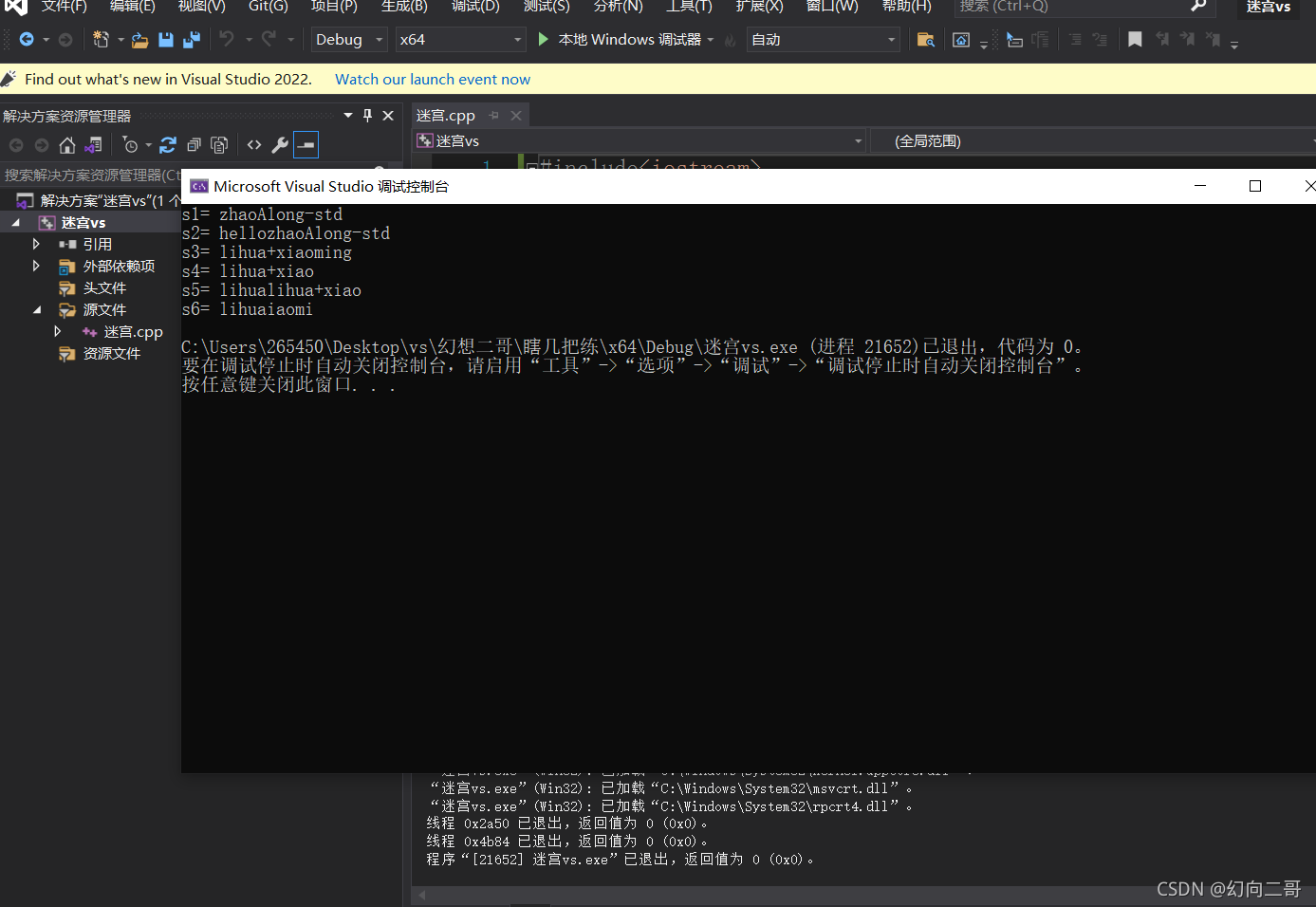Undo the last action
The width and height of the screenshot is (1316, 907).
pos(226,39)
